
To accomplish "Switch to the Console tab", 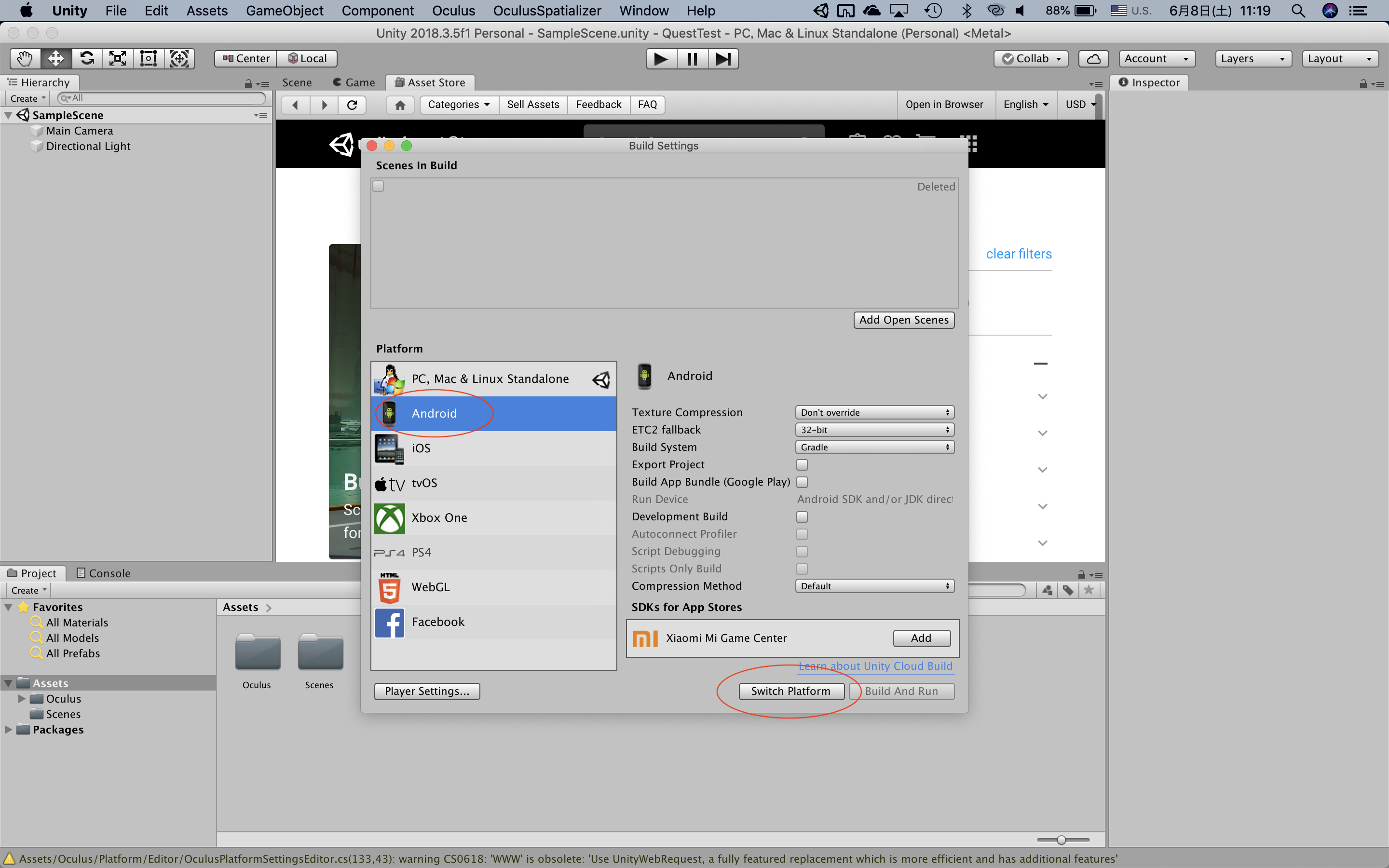I will click(x=104, y=573).
